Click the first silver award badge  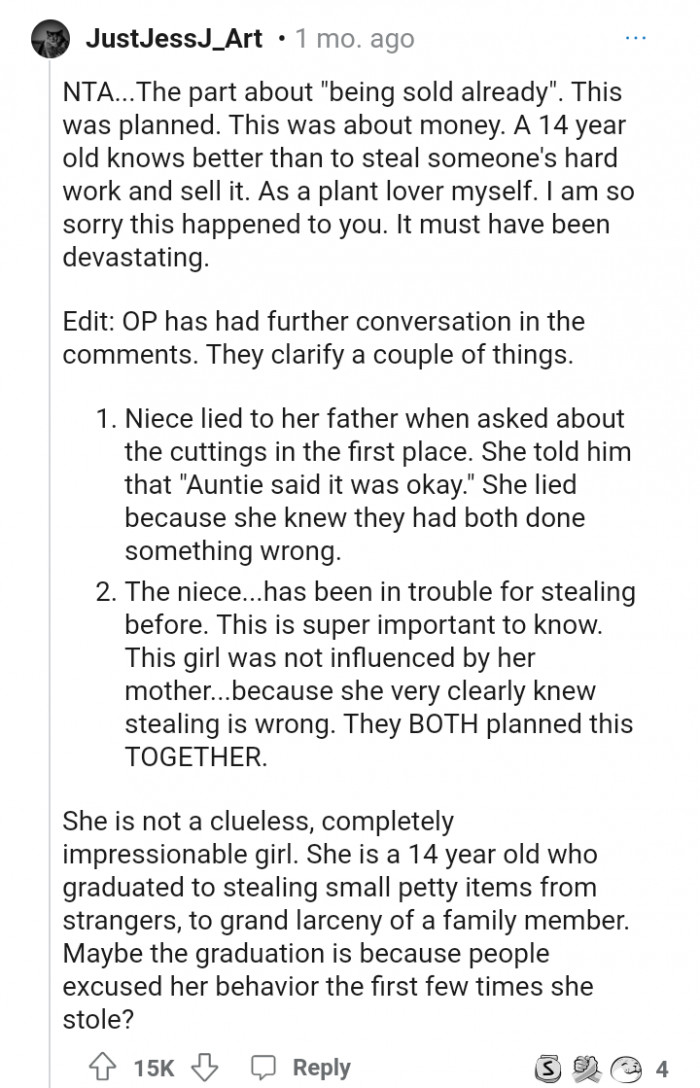pos(547,1068)
